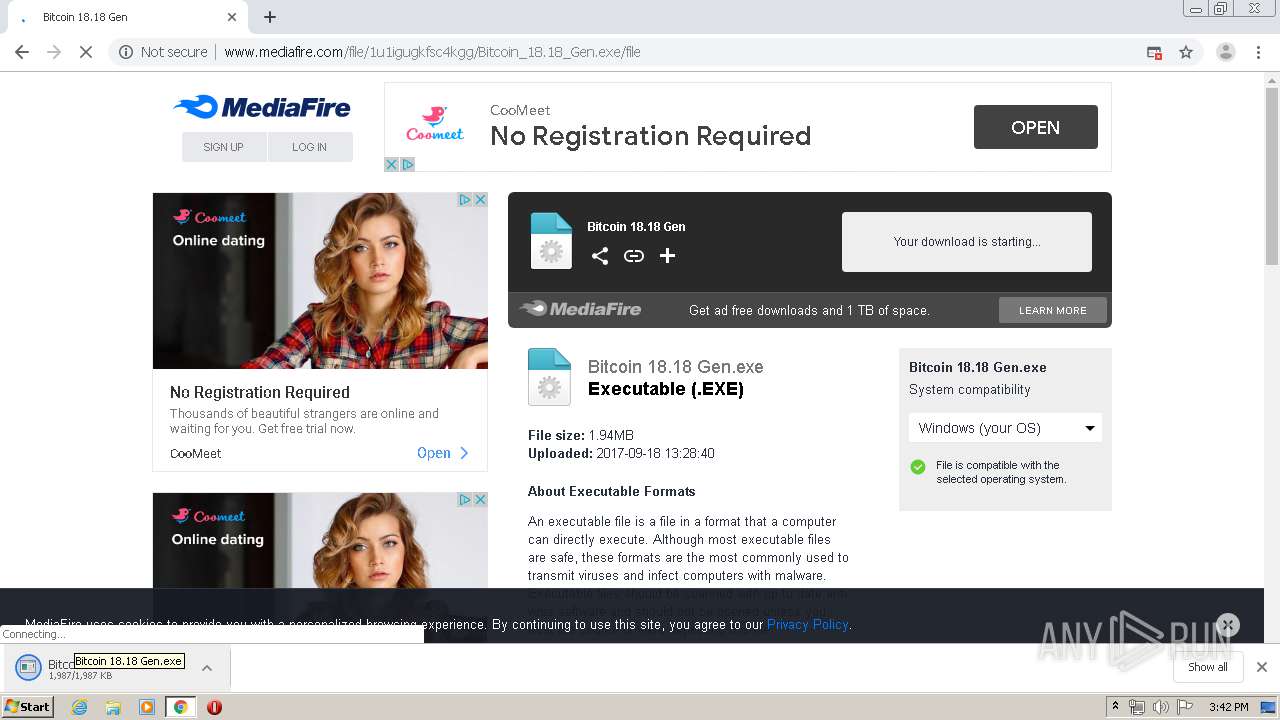Click the system clock showing 3:42 PM
The image size is (1280, 720).
point(1229,707)
